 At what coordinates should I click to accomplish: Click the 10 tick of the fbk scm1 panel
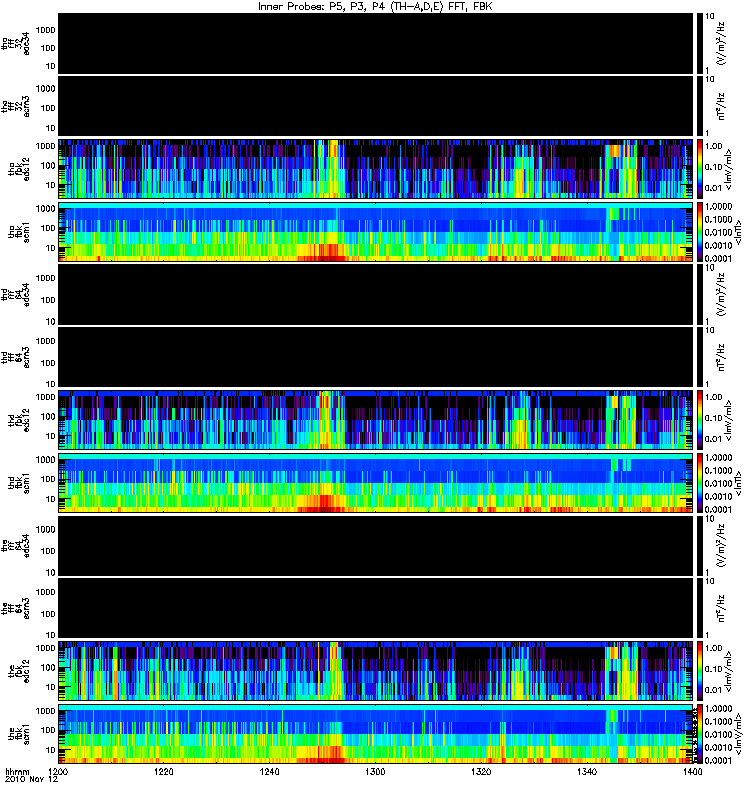[x=51, y=750]
